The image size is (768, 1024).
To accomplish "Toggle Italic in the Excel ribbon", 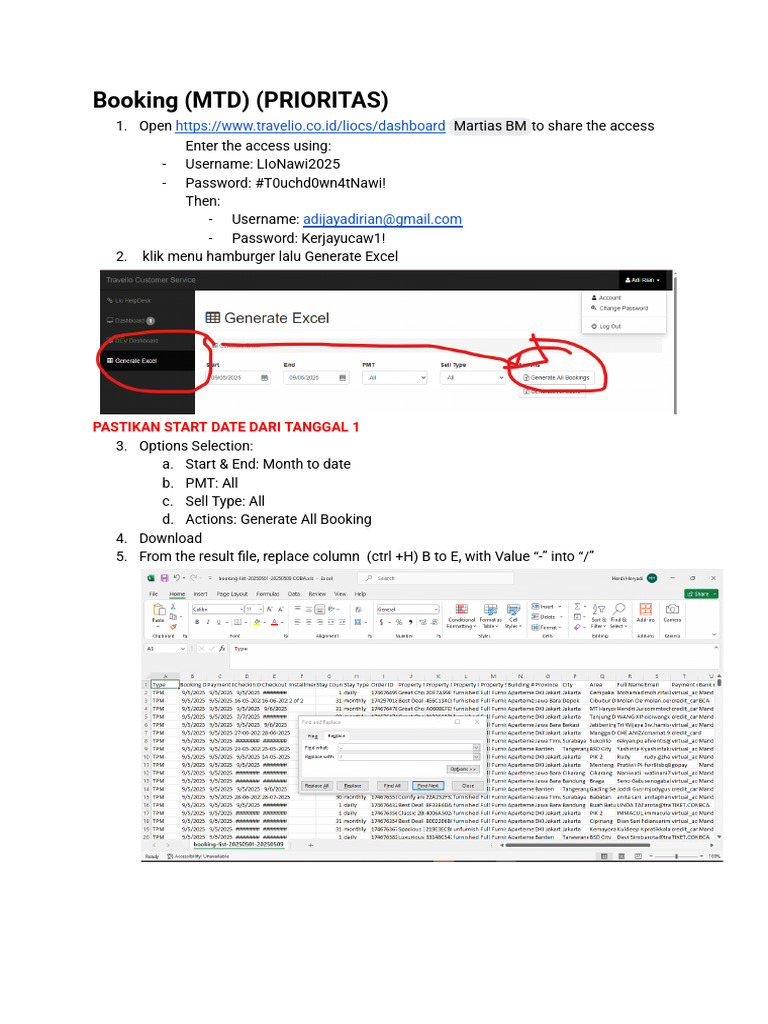I will click(x=208, y=622).
